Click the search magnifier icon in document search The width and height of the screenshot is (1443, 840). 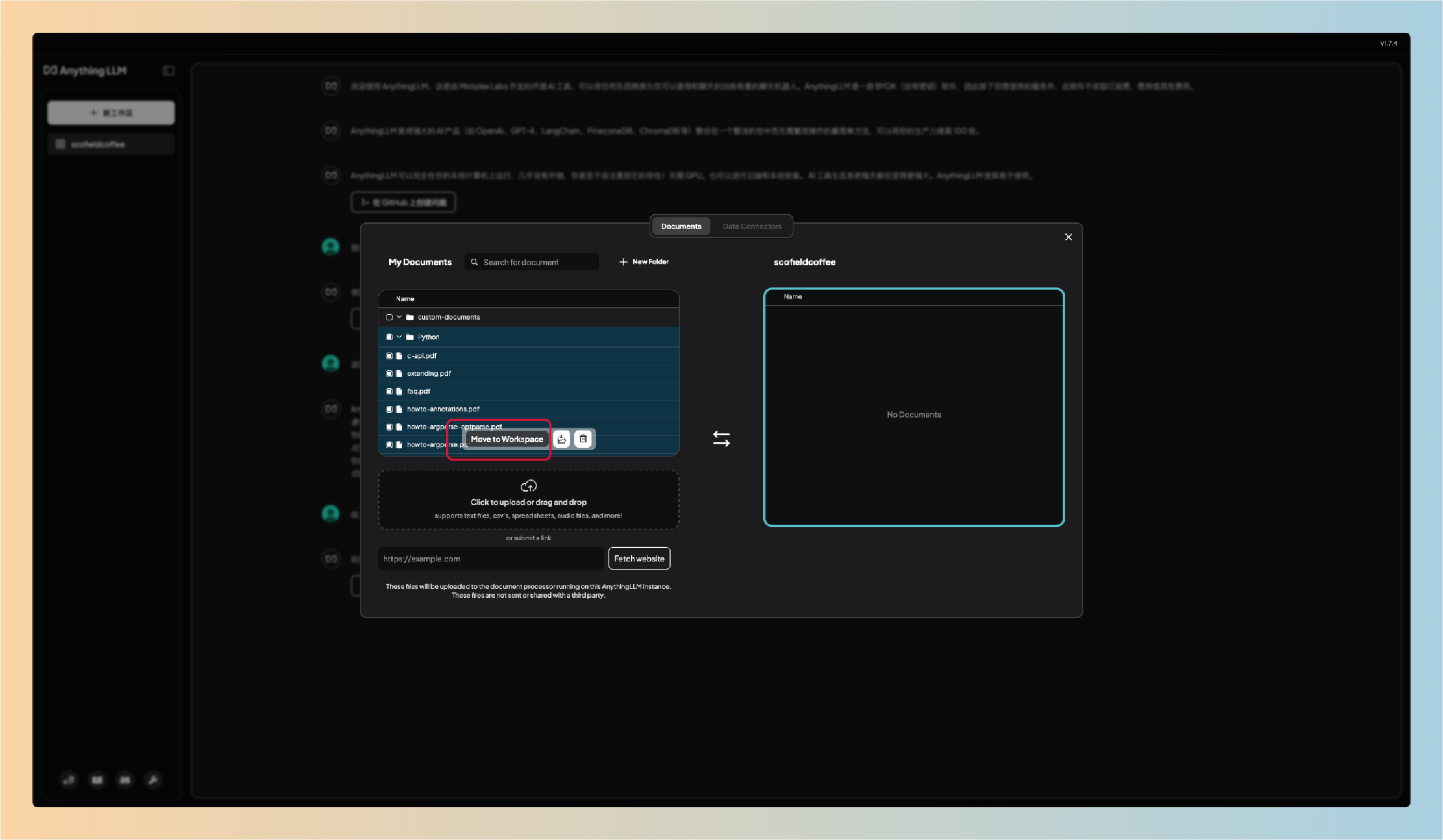tap(474, 262)
